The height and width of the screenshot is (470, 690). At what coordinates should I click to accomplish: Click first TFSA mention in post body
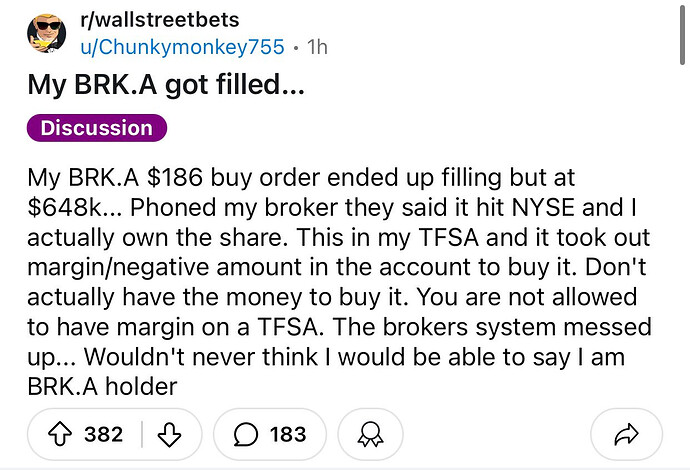coord(448,237)
